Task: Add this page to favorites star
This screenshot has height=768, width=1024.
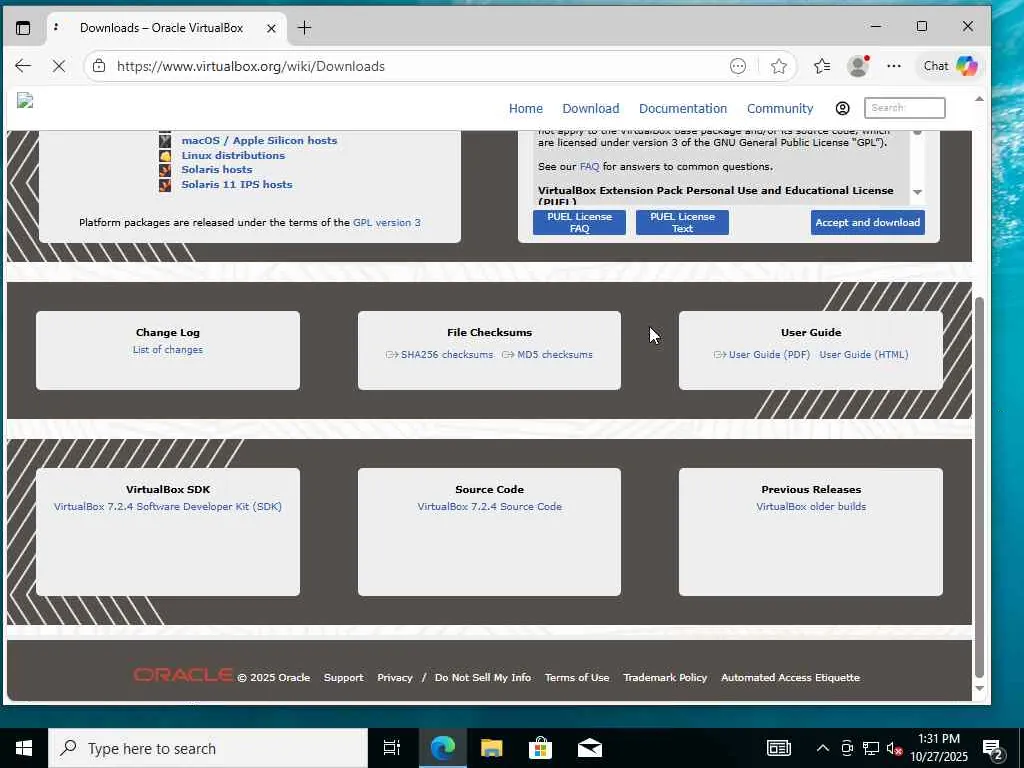Action: point(778,66)
